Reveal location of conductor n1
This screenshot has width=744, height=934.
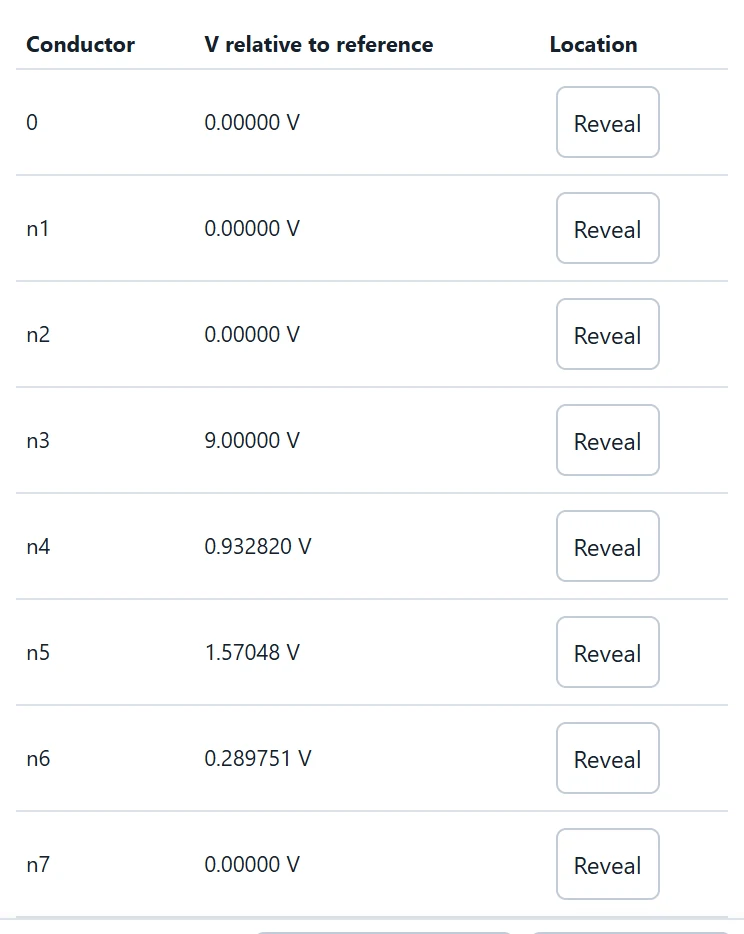pos(608,228)
